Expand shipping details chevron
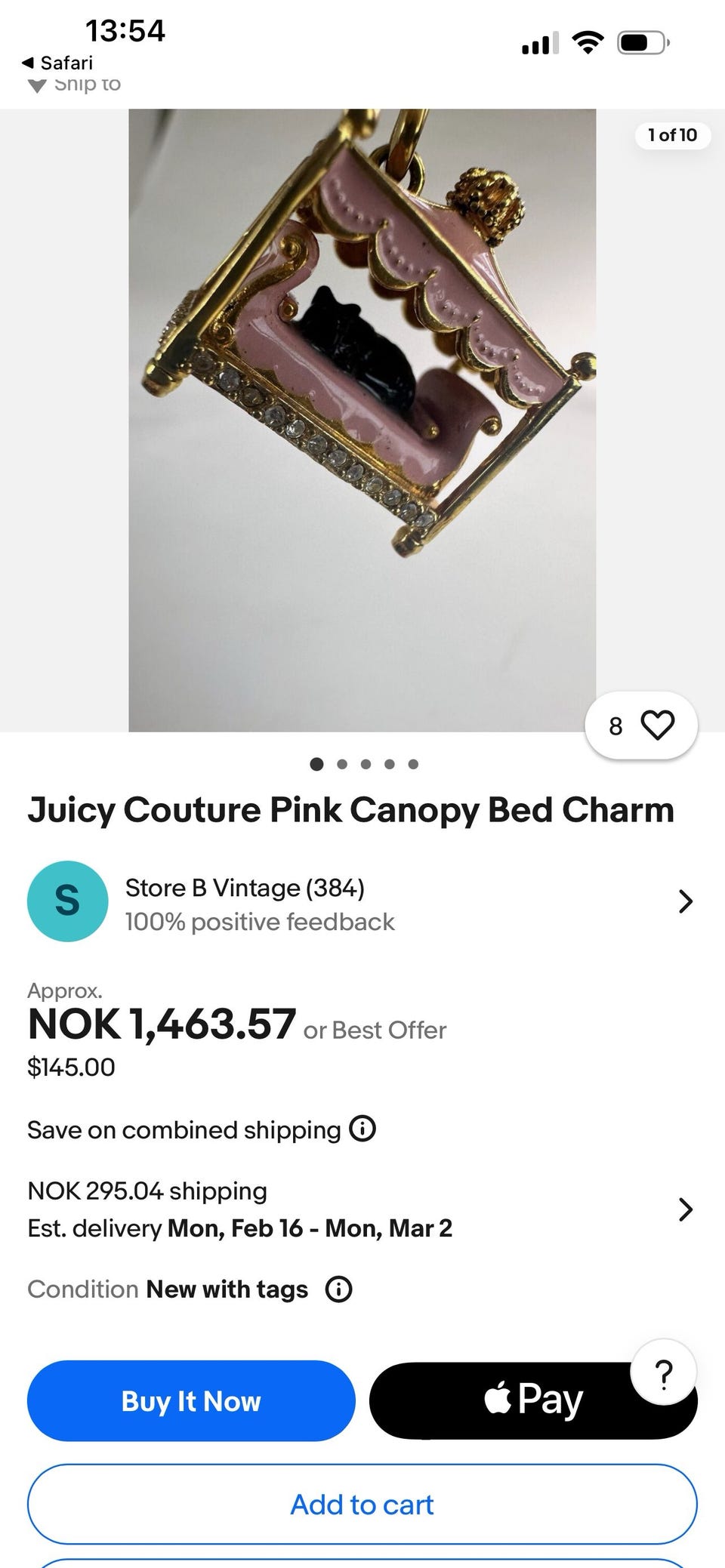Viewport: 725px width, 1568px height. pos(685,1209)
